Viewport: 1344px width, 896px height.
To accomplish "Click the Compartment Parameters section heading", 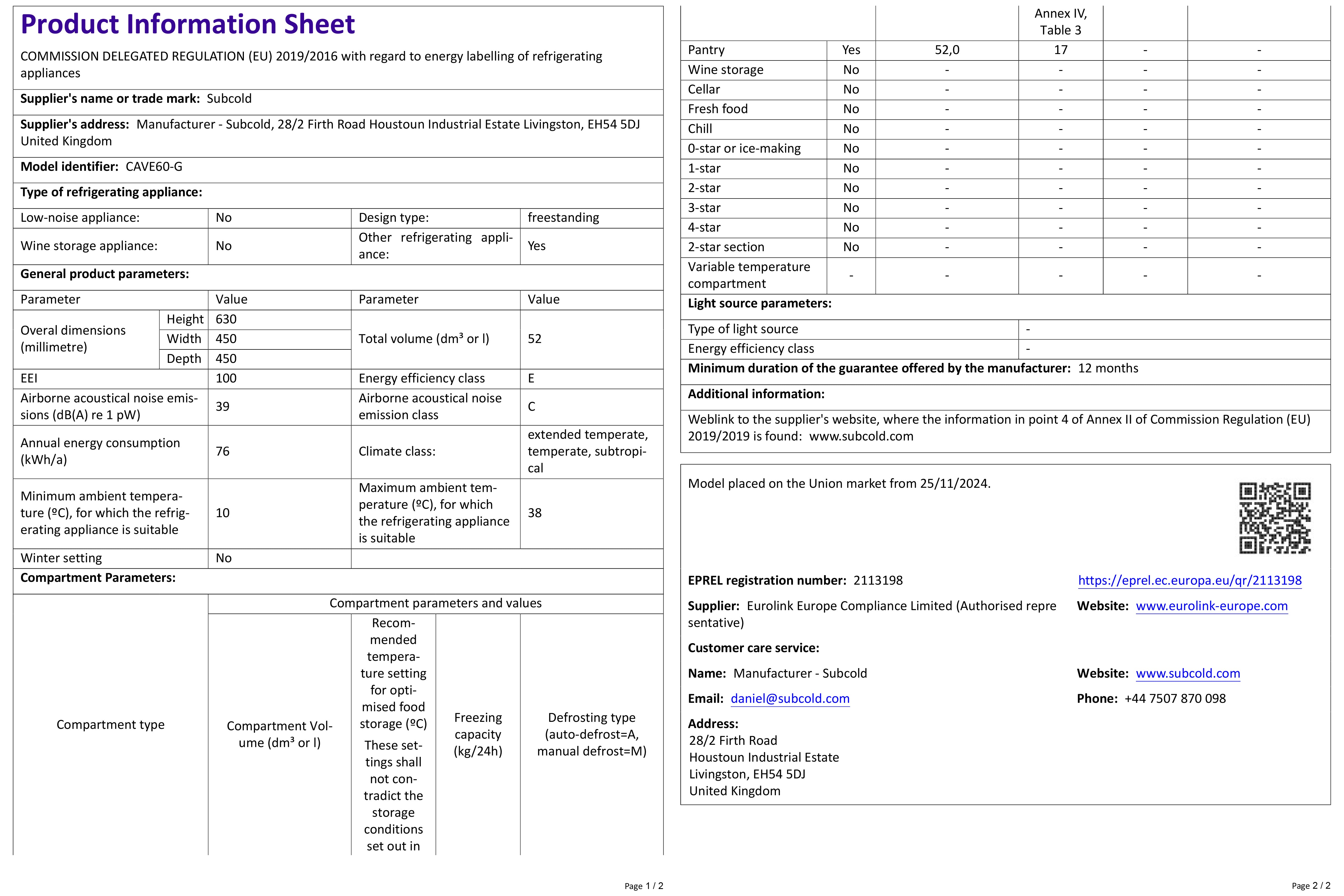I will pos(98,578).
